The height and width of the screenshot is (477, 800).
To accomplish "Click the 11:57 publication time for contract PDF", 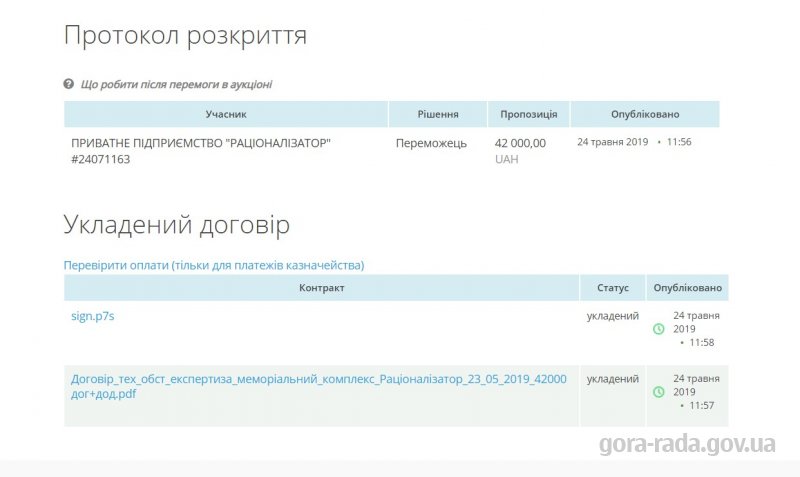I will [702, 406].
